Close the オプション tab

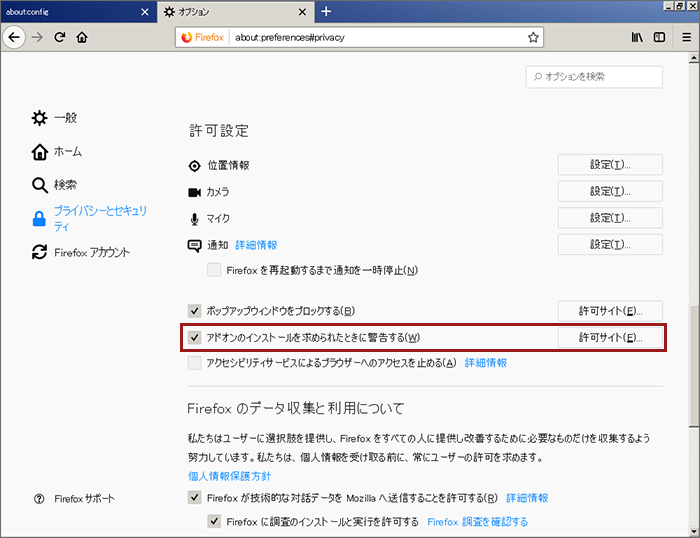(302, 12)
